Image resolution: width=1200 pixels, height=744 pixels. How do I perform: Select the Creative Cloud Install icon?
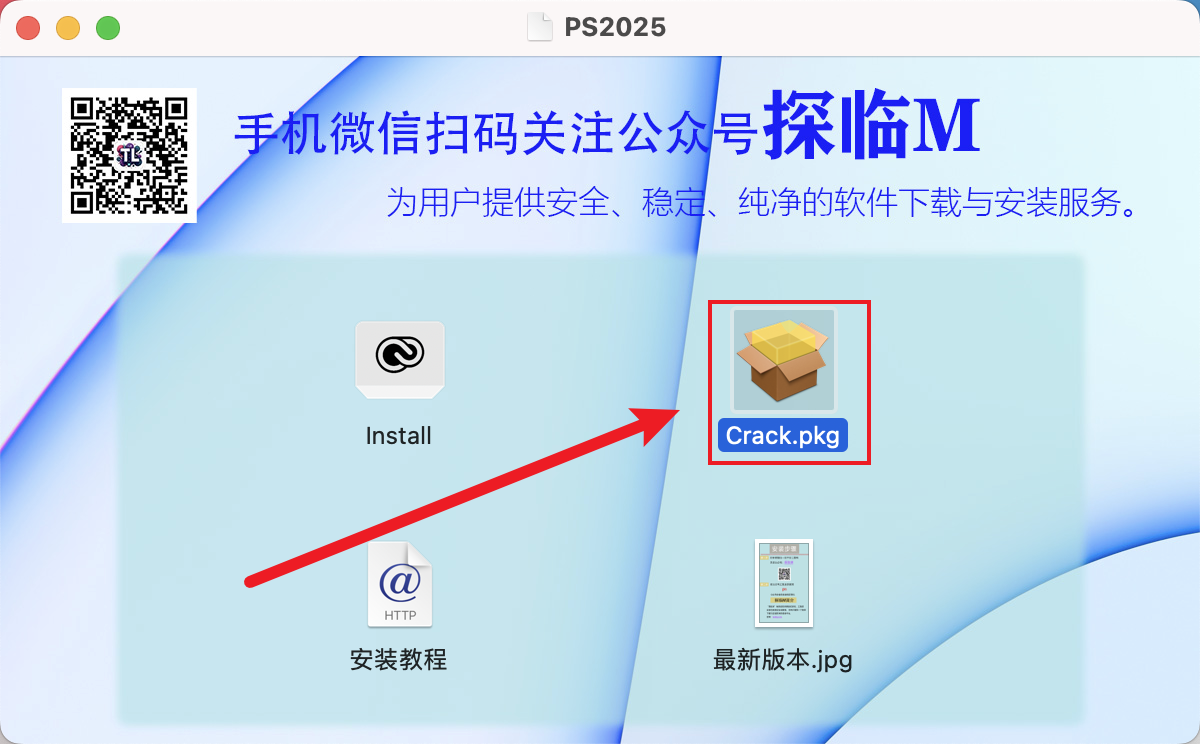click(400, 360)
